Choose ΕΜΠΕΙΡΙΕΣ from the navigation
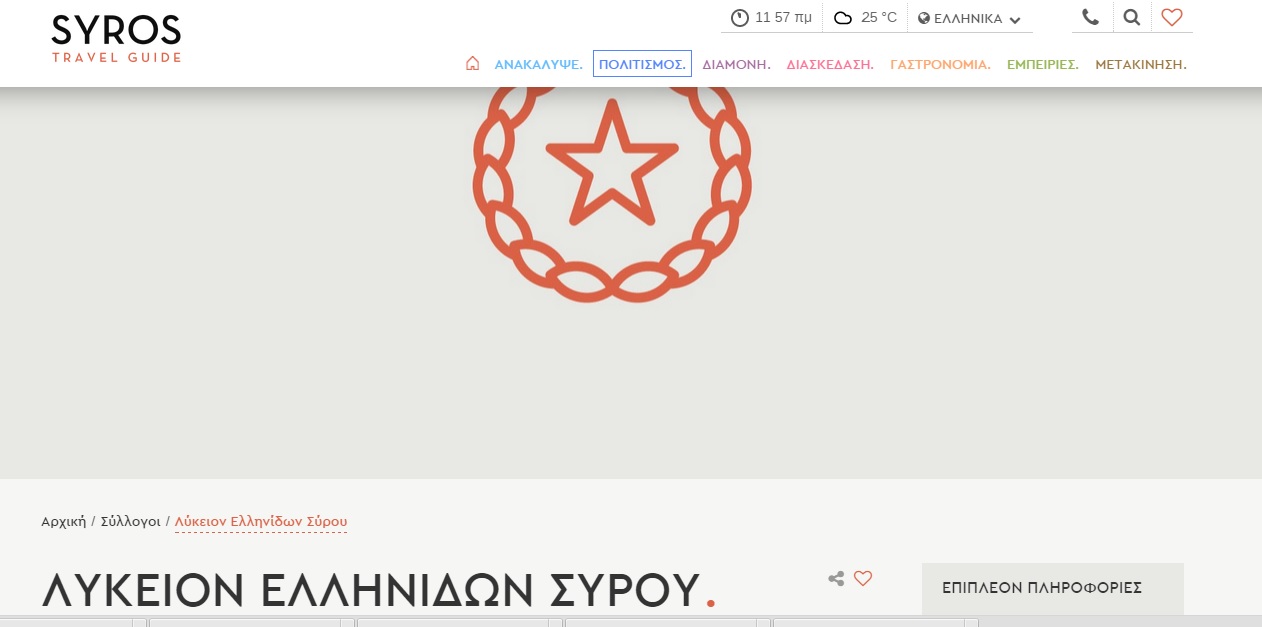1262x627 pixels. coord(1042,64)
